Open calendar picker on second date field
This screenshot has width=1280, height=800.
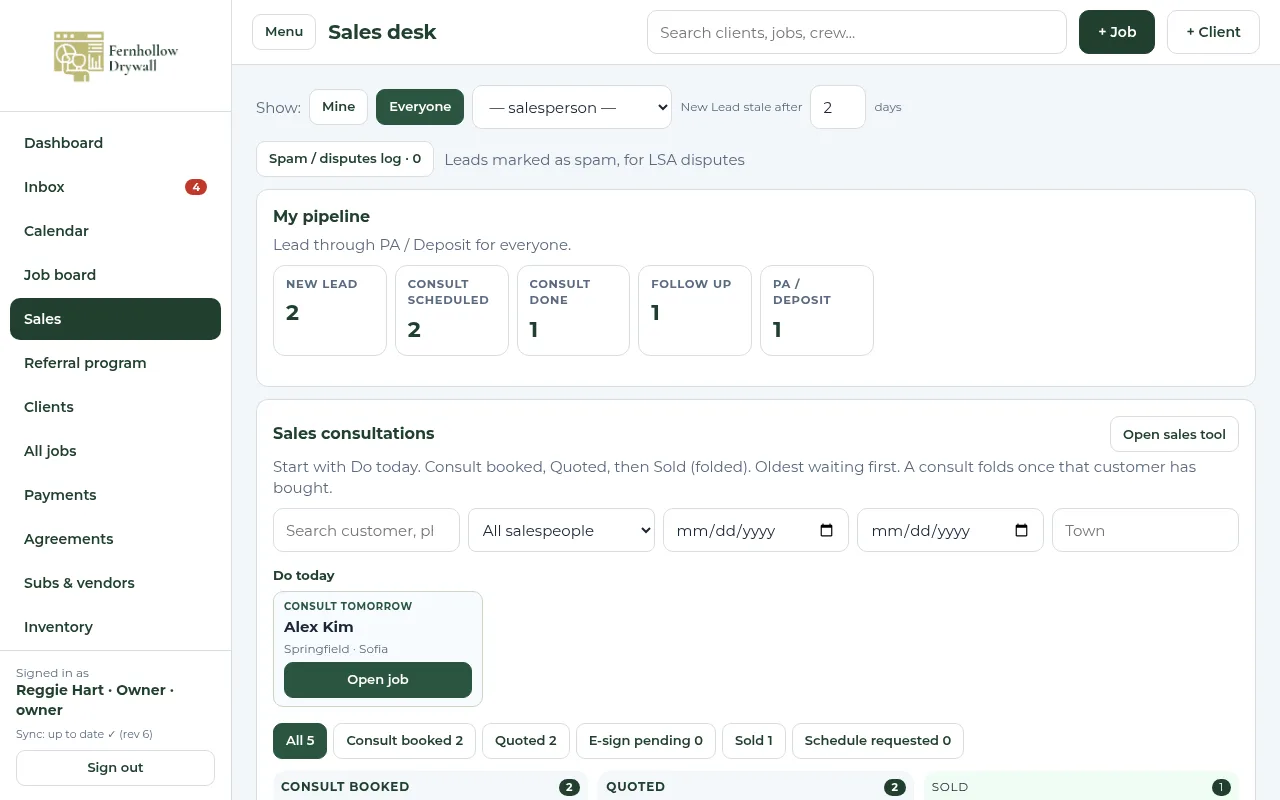[x=1021, y=531]
